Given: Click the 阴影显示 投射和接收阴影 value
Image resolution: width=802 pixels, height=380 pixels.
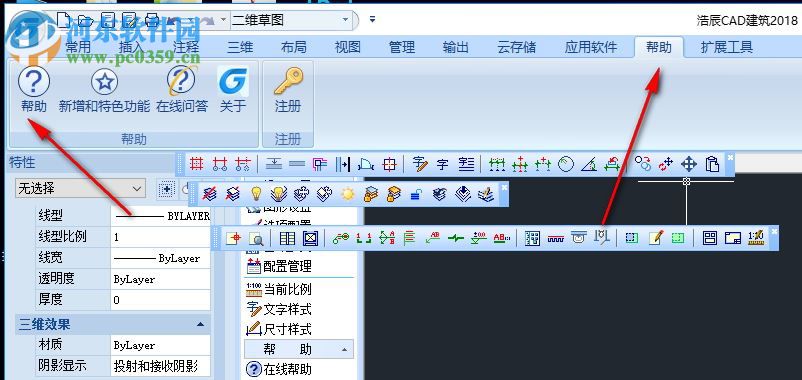Looking at the screenshot, I should tap(161, 366).
